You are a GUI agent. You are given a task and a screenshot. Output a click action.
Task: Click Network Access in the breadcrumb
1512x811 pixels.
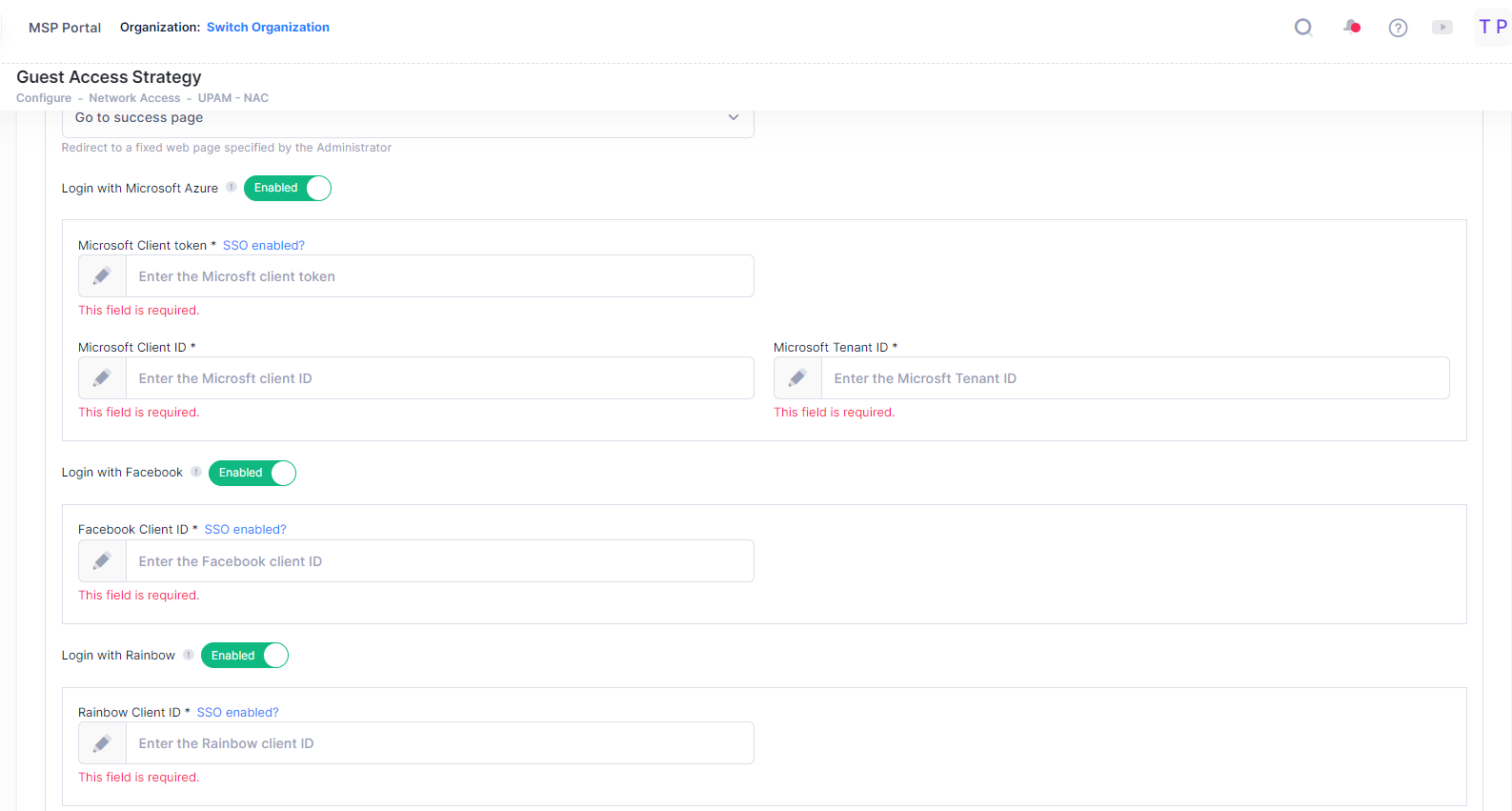[x=134, y=98]
